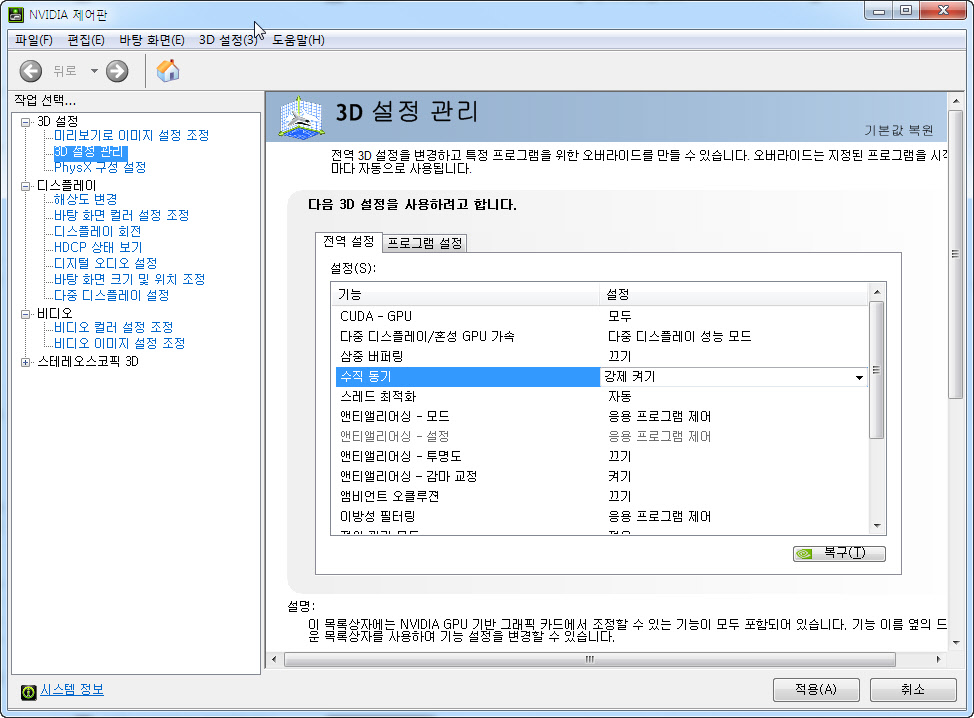
Task: Select the 이방성 필터링 row
Action: [601, 517]
